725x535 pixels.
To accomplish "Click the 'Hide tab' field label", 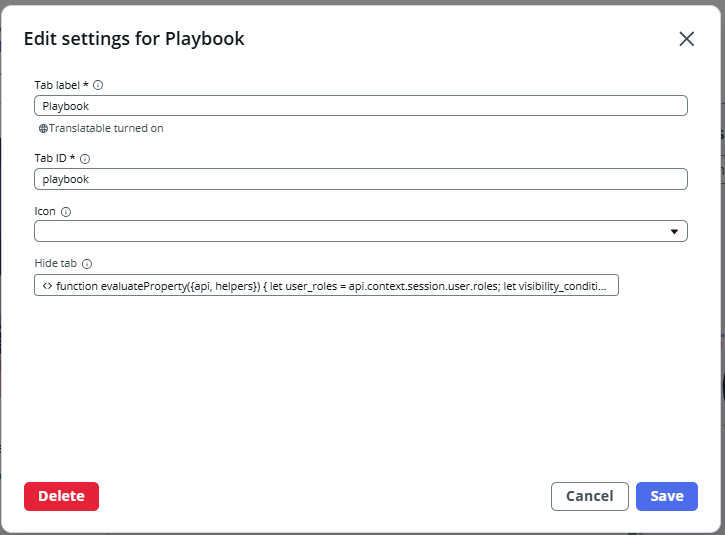I will 55,264.
